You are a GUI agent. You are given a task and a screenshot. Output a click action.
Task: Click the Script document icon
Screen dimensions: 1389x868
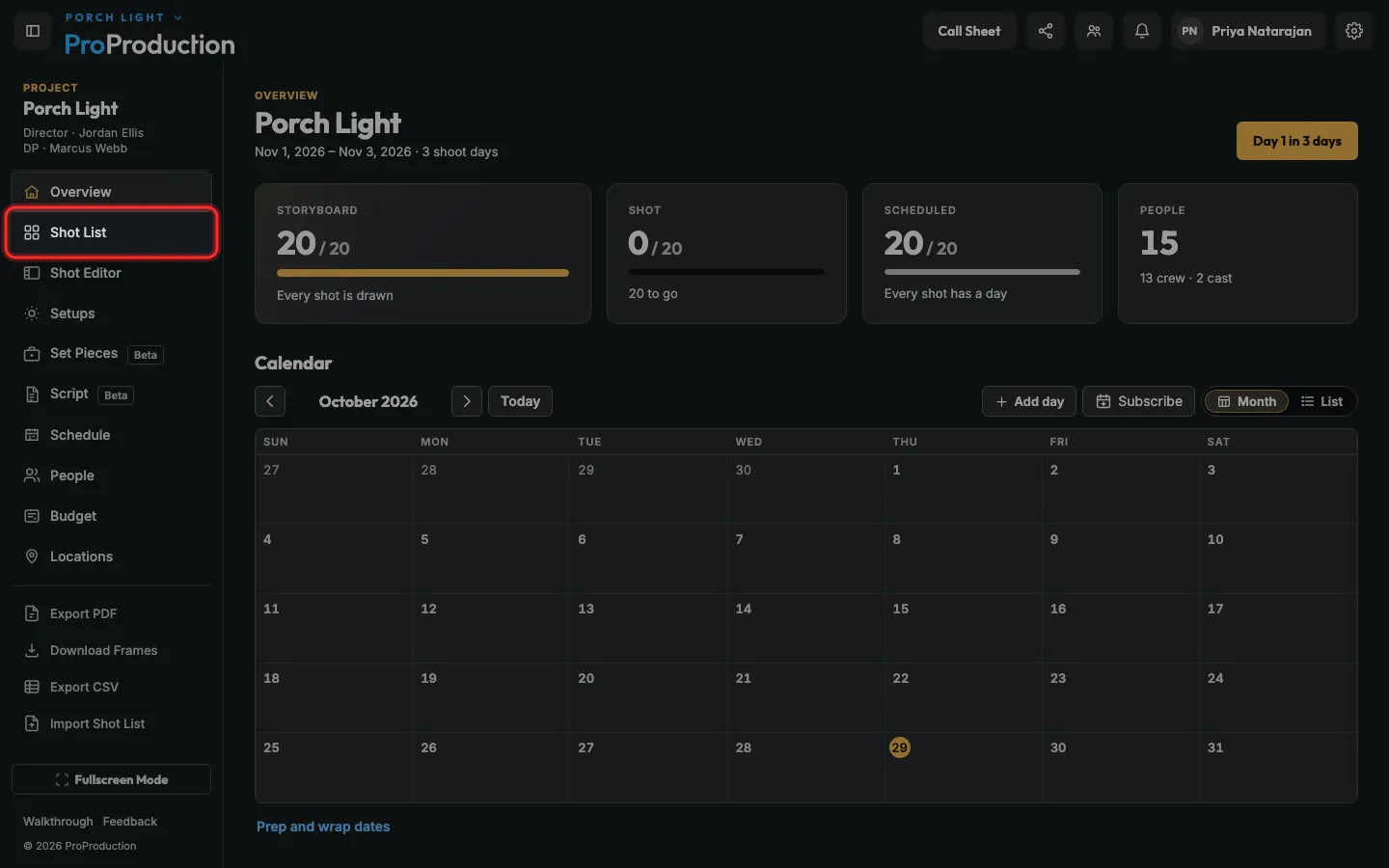32,394
